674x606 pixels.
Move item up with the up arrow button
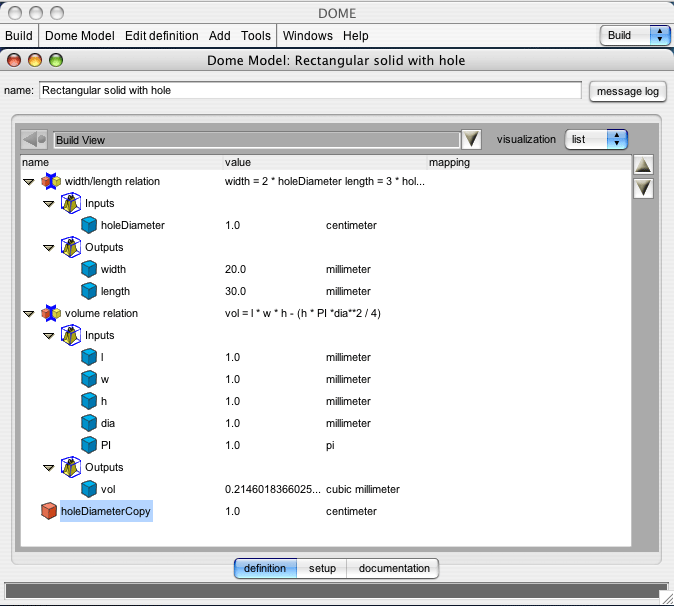tap(643, 165)
